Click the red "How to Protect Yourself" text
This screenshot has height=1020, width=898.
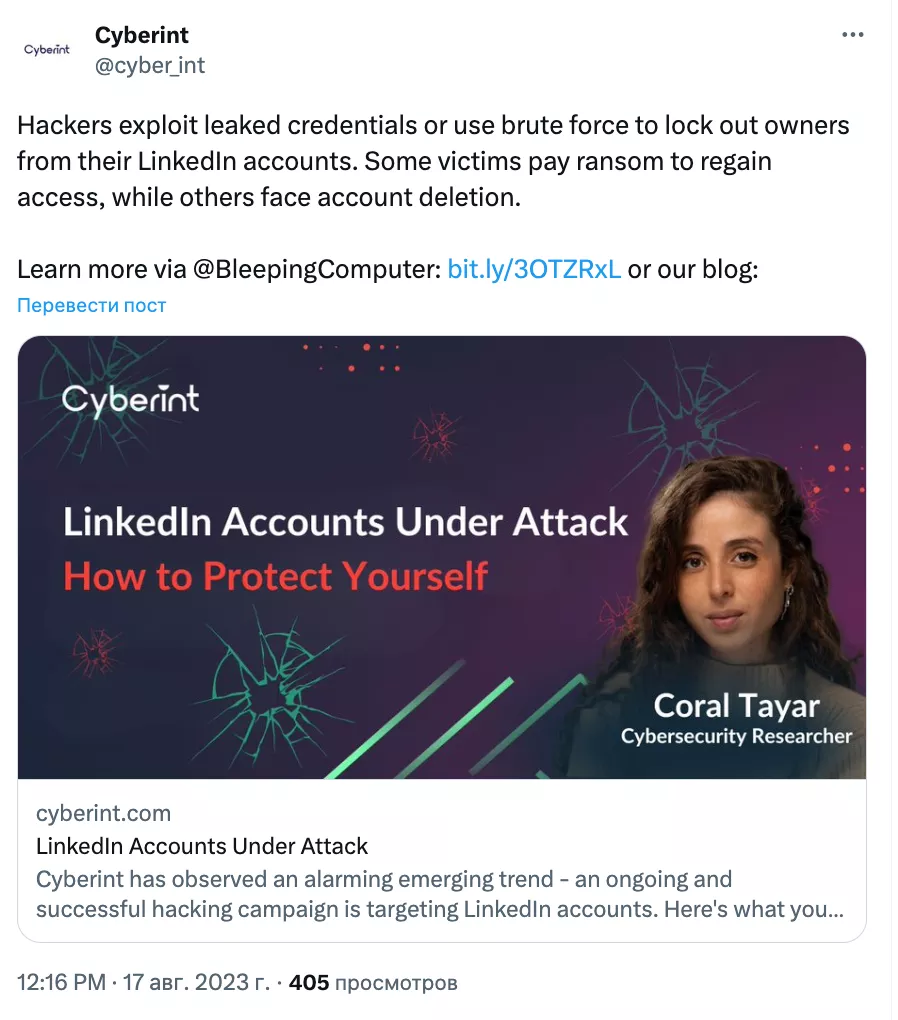[276, 576]
